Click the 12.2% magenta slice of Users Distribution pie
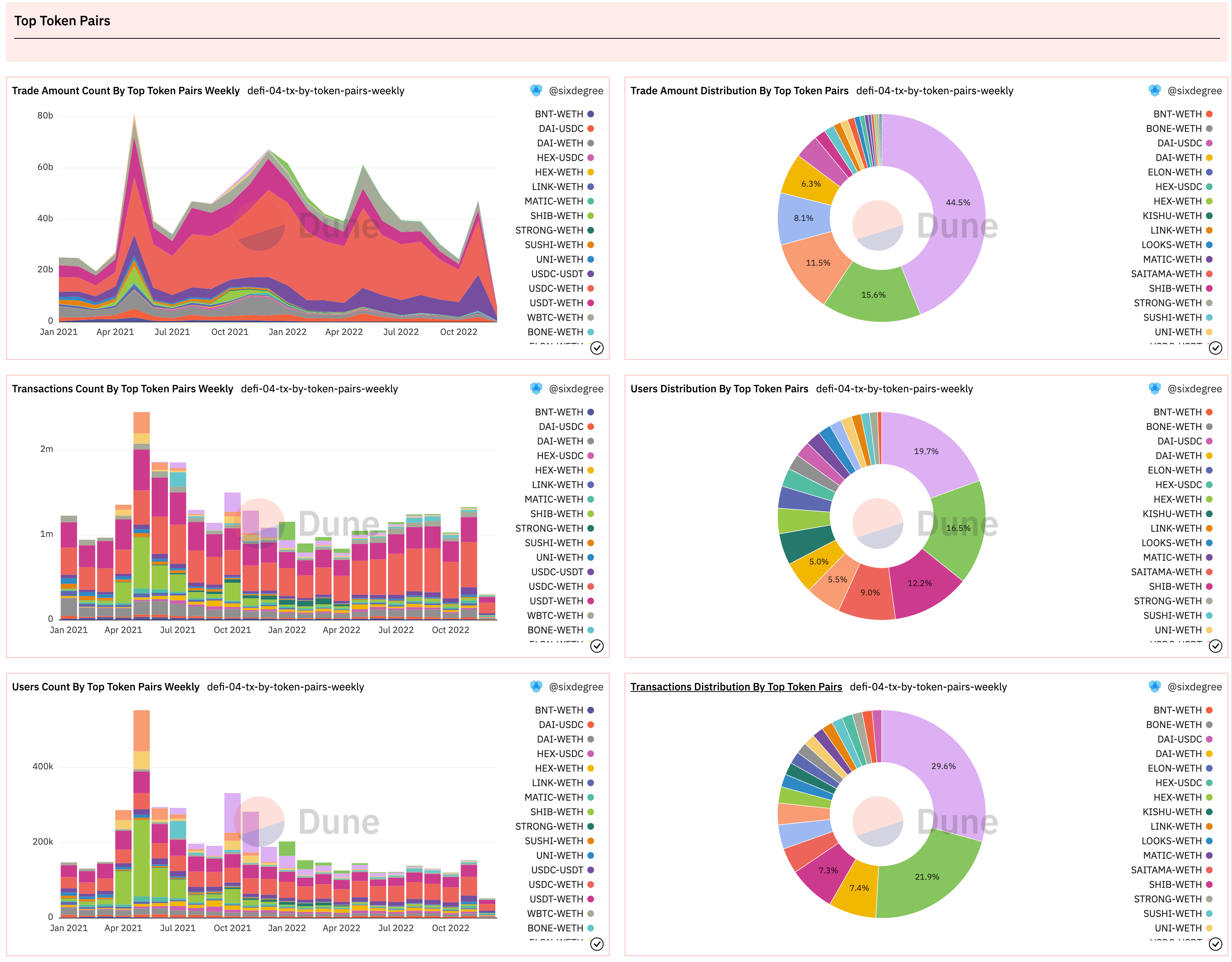Viewport: 1232px width, 962px height. coord(920,583)
